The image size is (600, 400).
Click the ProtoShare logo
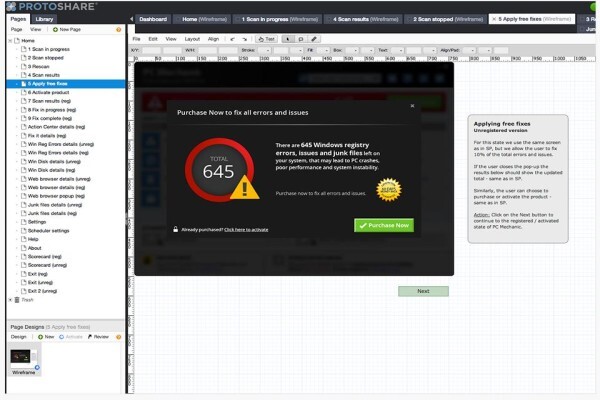coord(52,7)
